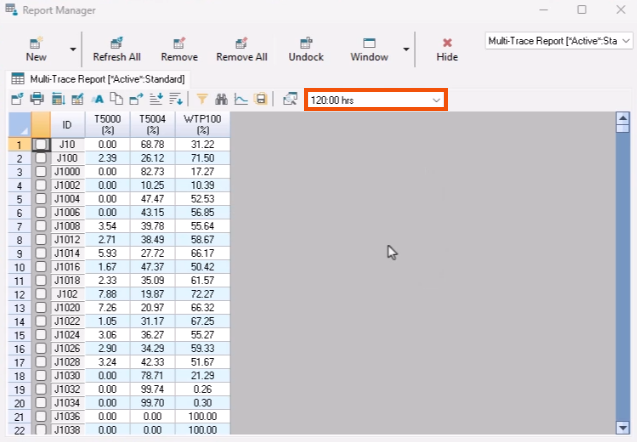Click the J1012 ID cell
The image size is (637, 442).
click(x=67, y=240)
